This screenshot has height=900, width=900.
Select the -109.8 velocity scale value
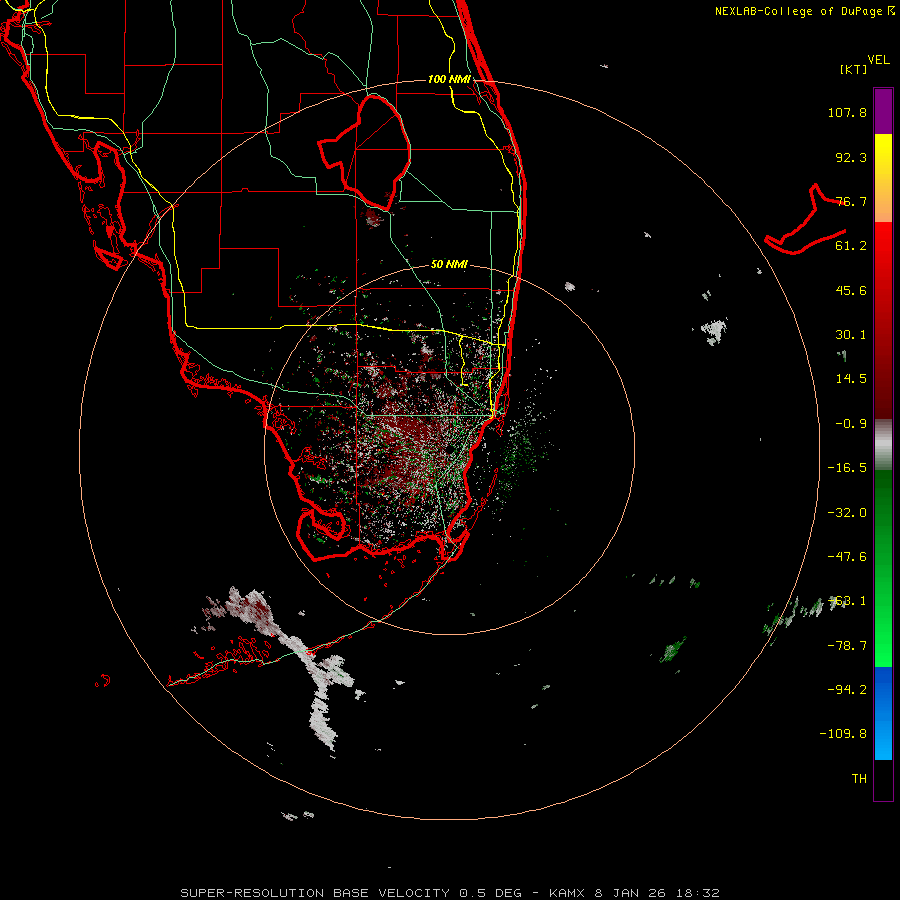point(843,734)
